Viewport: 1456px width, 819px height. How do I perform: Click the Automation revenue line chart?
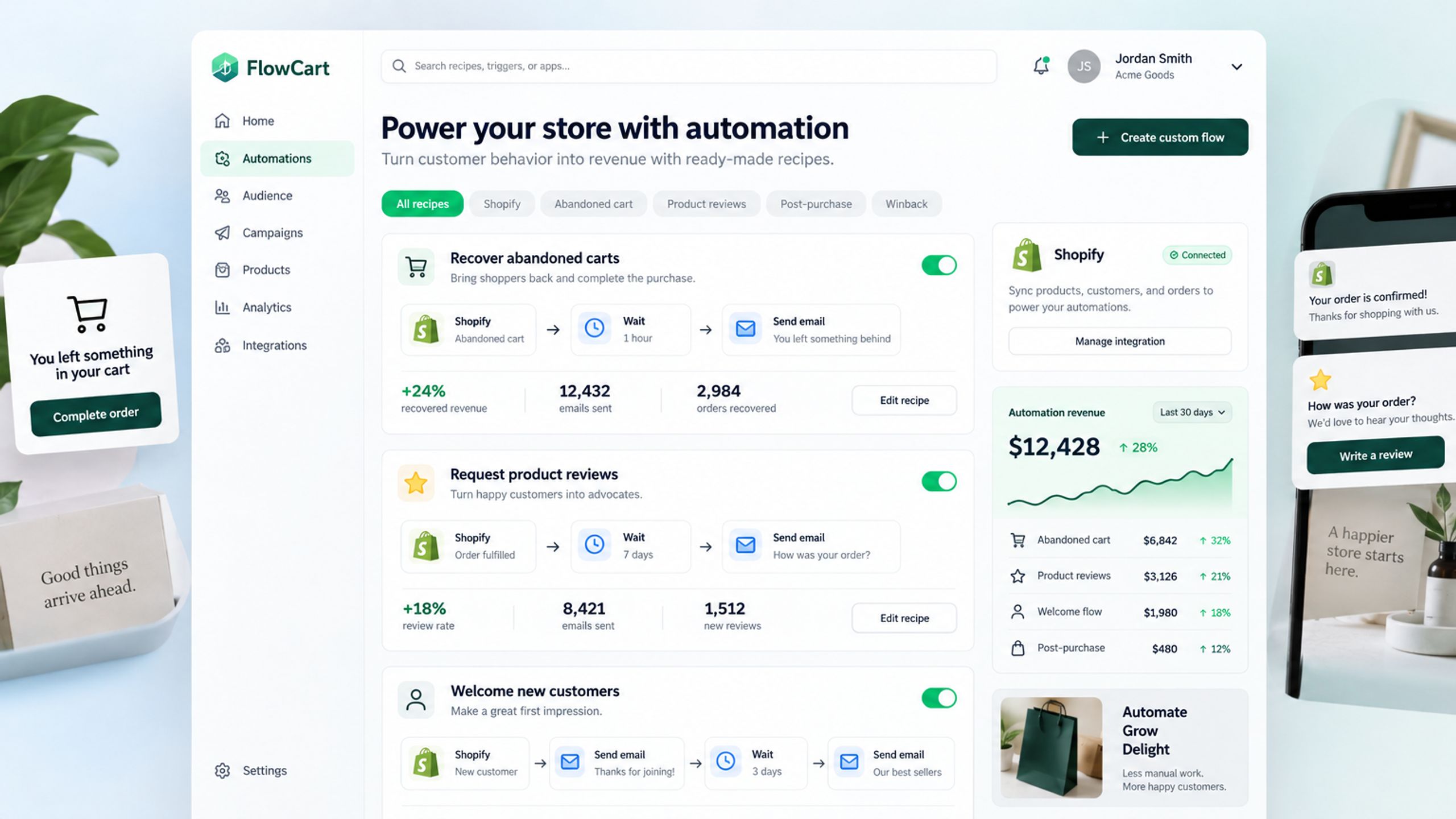point(1120,482)
